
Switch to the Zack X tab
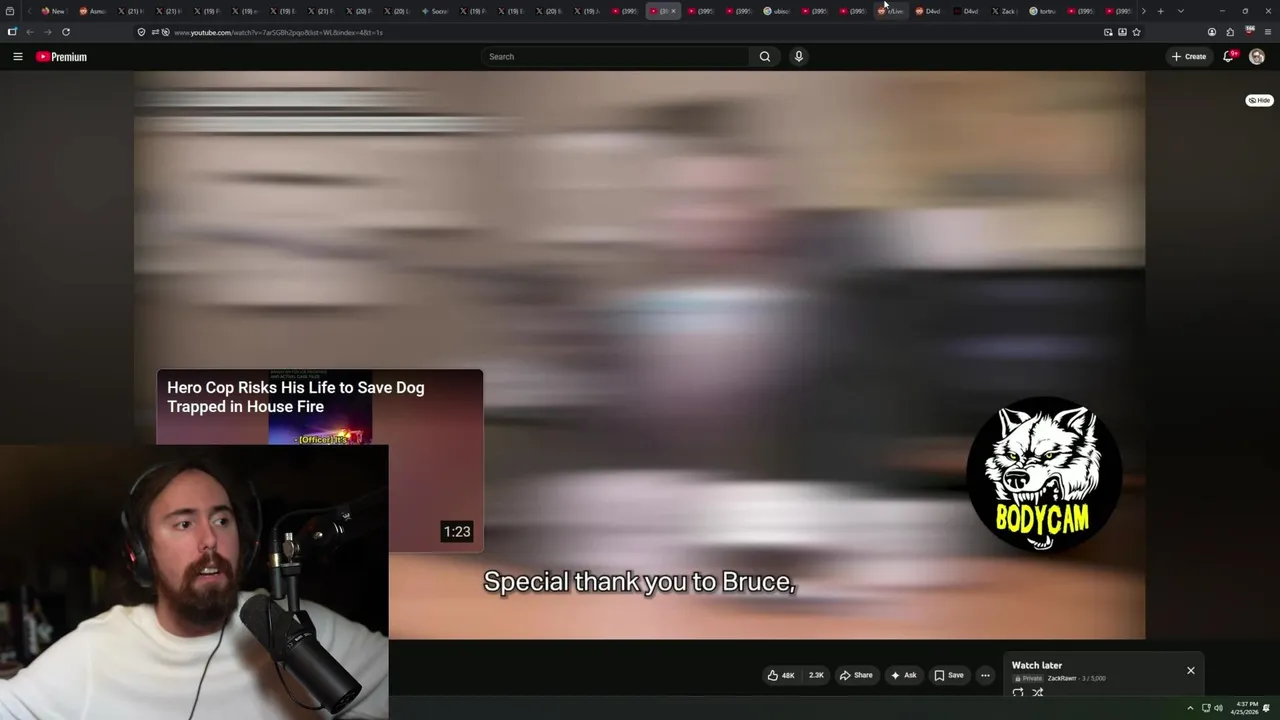pos(1004,11)
